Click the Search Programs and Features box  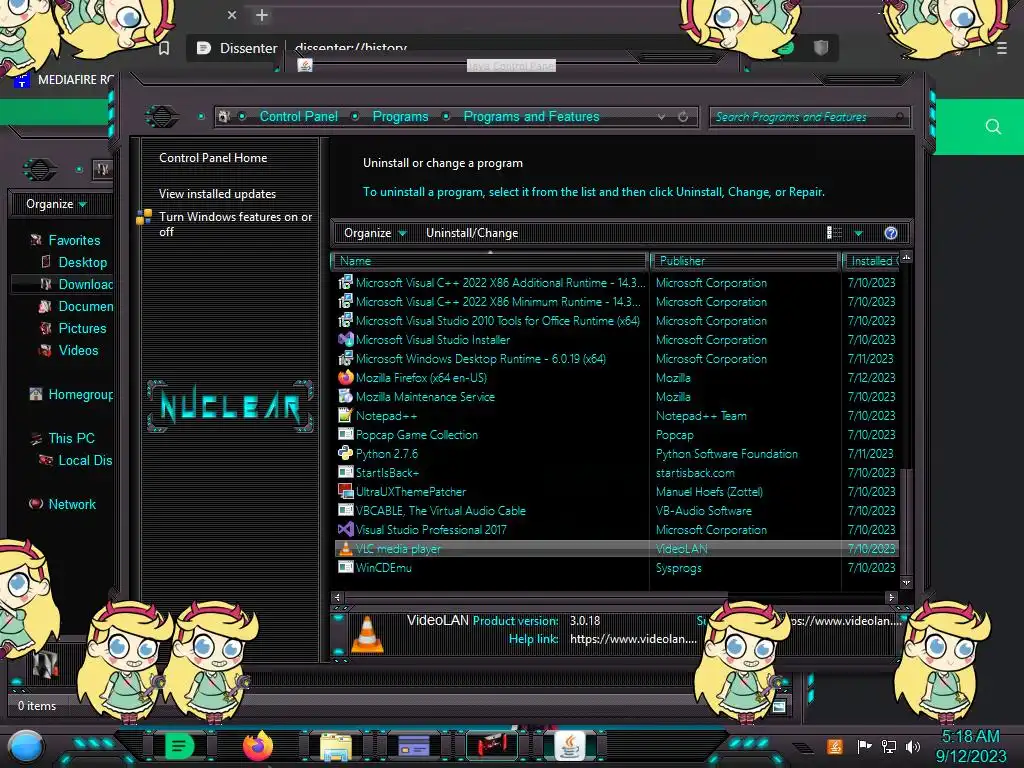click(808, 117)
